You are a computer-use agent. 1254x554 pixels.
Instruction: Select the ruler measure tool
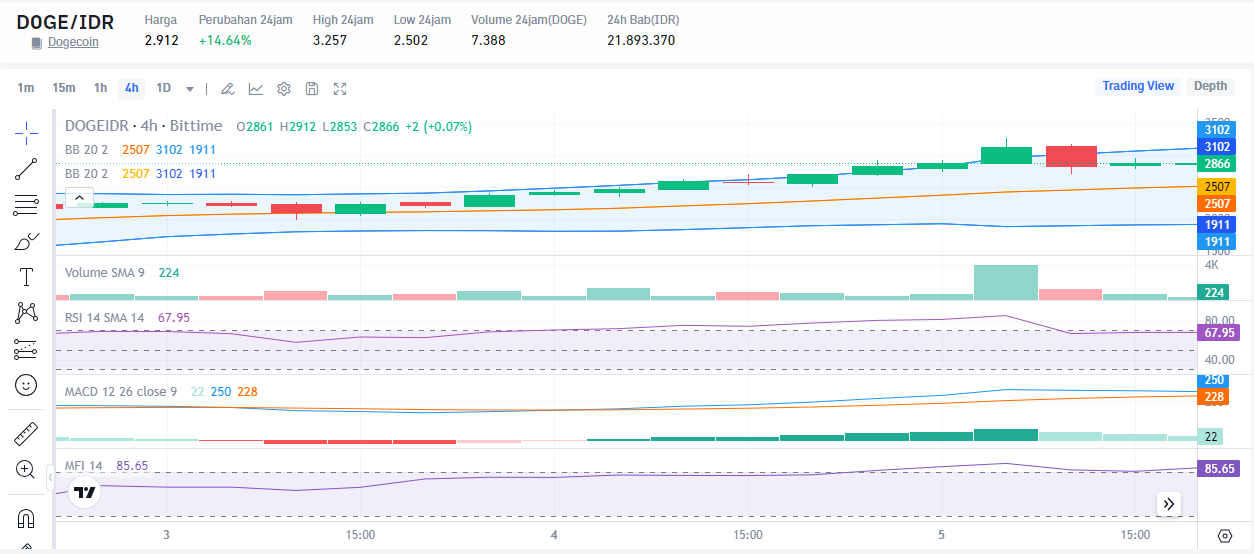pyautogui.click(x=26, y=434)
